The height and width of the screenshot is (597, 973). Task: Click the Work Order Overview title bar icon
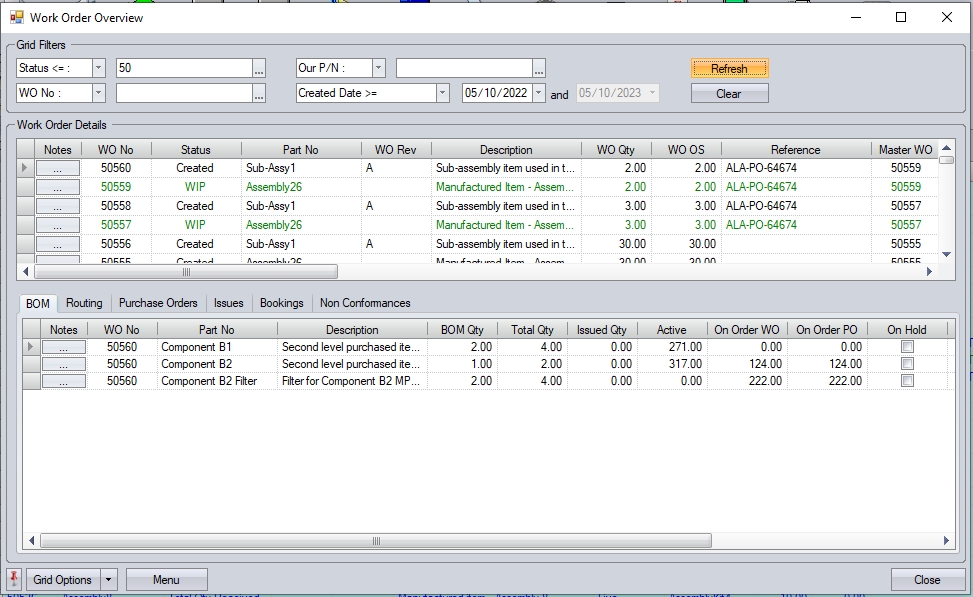[16, 17]
